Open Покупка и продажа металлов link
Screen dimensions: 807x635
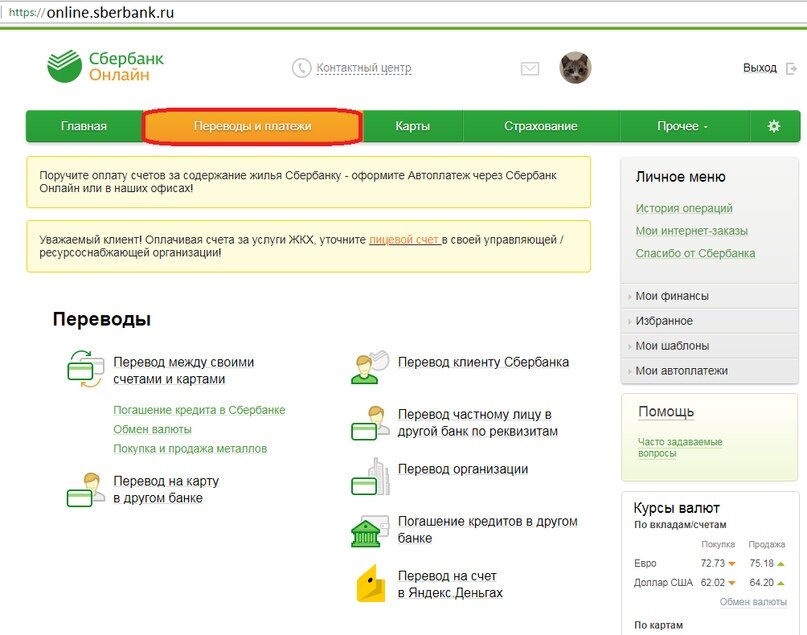190,449
